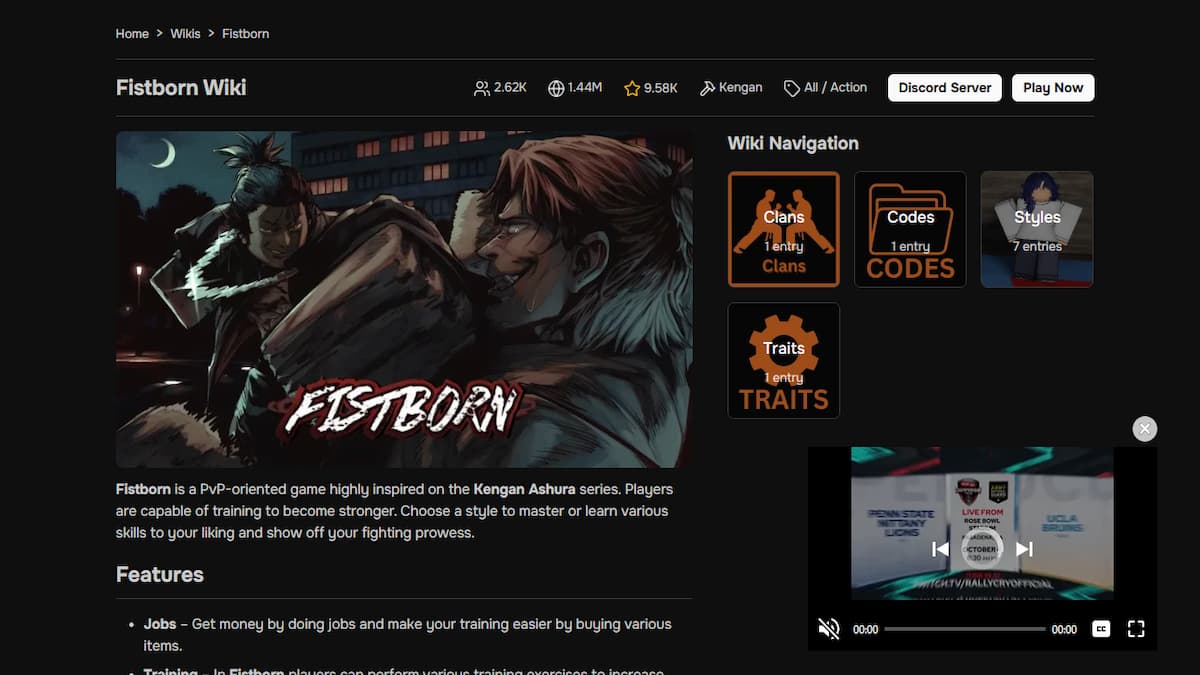Screen dimensions: 1200x675
Task: Open the Discord Server button
Action: [x=944, y=88]
